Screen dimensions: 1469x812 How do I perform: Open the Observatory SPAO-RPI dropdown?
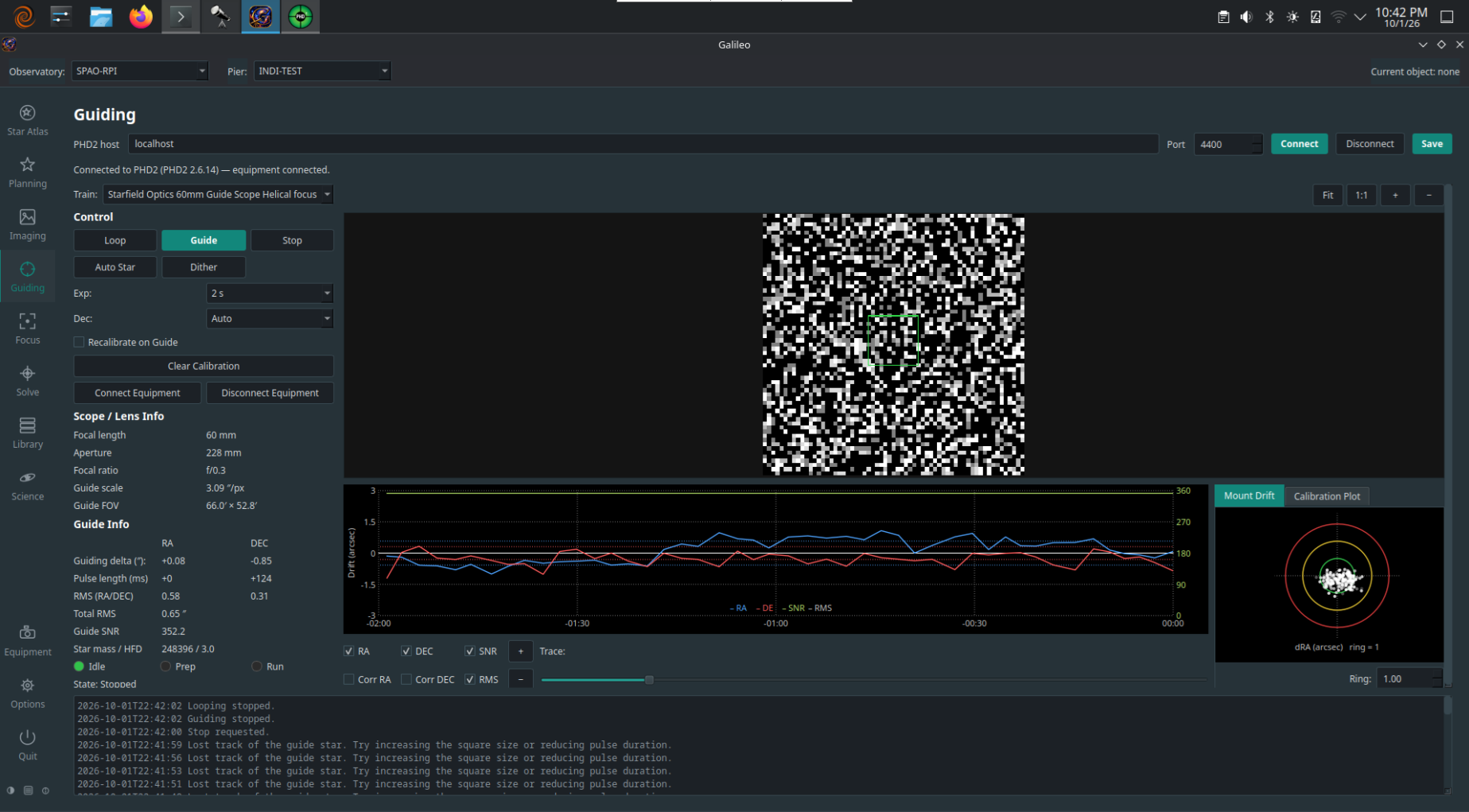[139, 71]
